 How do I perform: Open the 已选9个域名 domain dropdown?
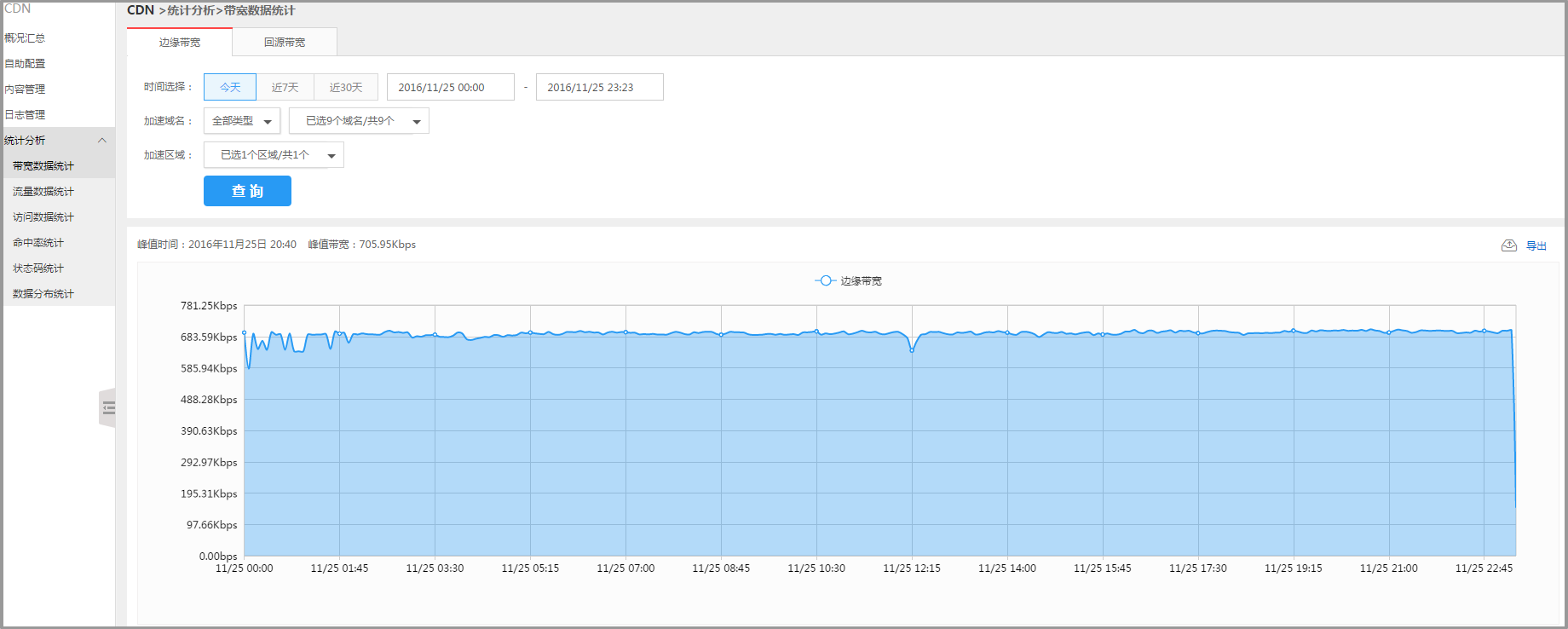point(359,121)
